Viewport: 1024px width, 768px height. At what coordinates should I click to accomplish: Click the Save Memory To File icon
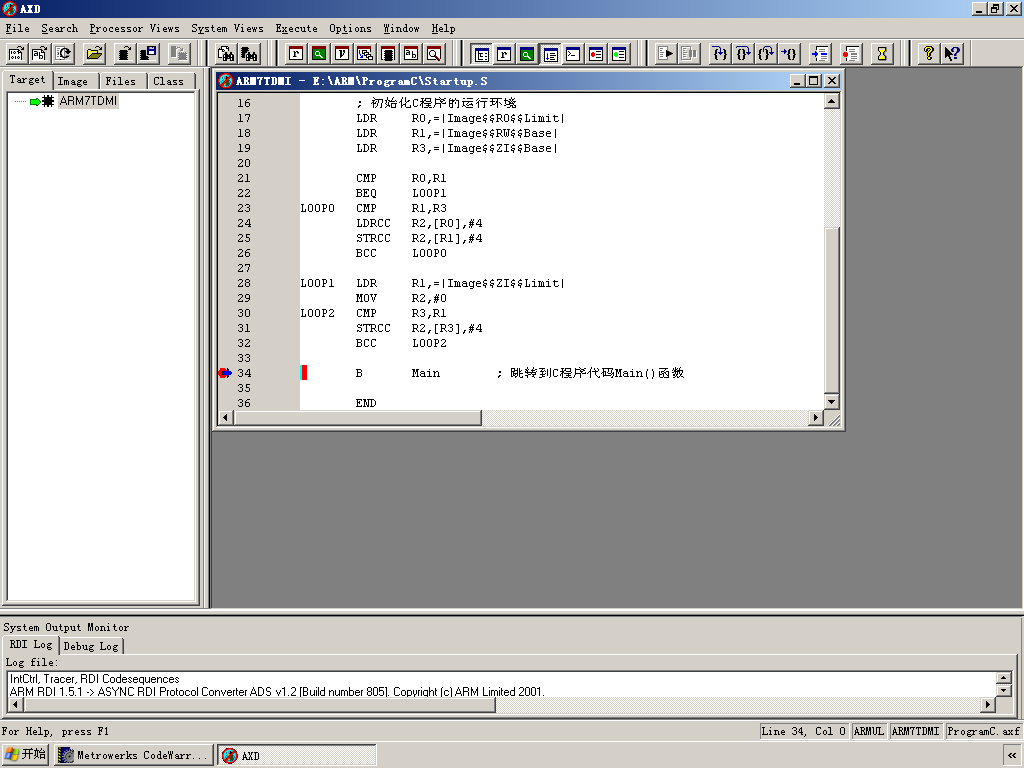(149, 54)
